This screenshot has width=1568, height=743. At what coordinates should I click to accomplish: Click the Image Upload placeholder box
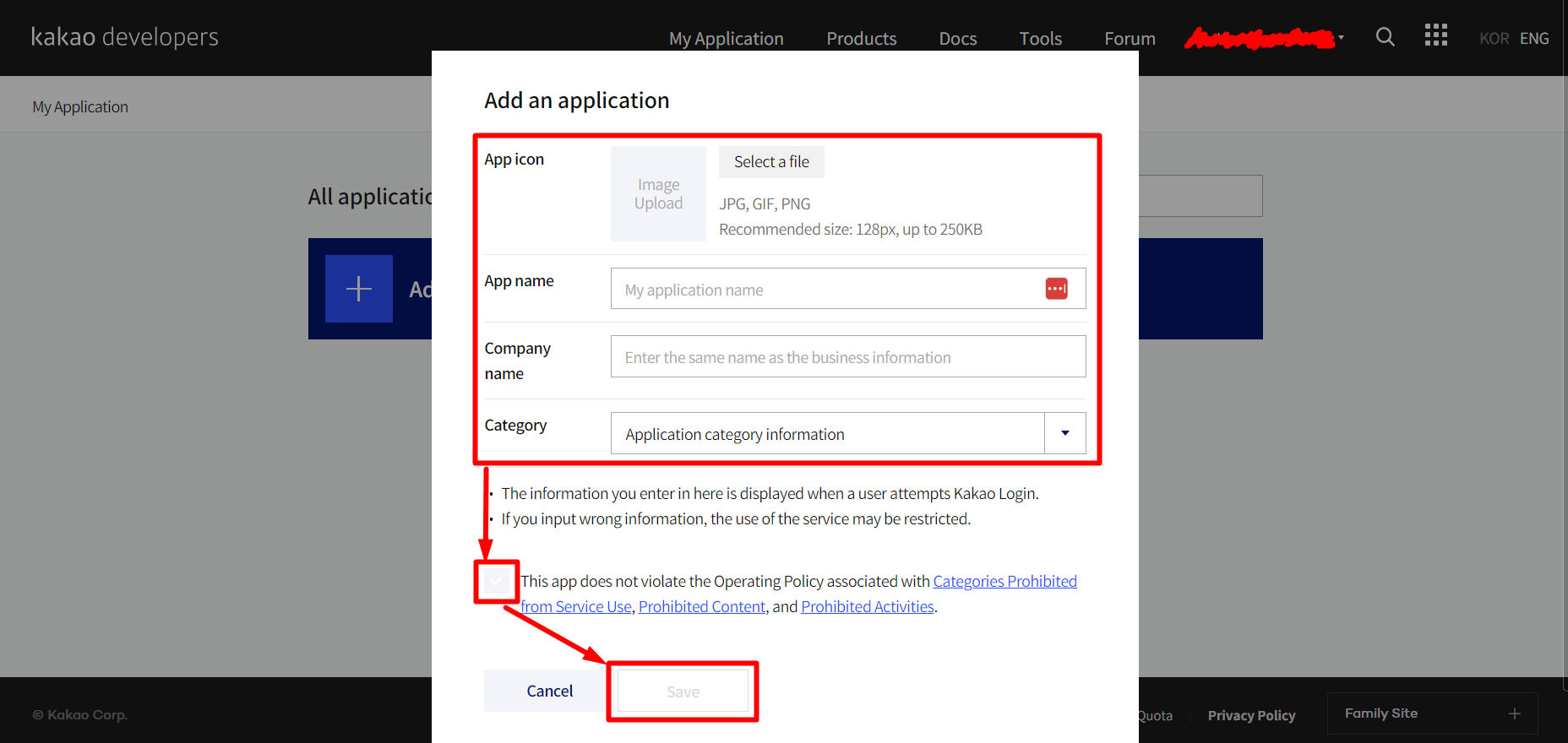click(658, 194)
